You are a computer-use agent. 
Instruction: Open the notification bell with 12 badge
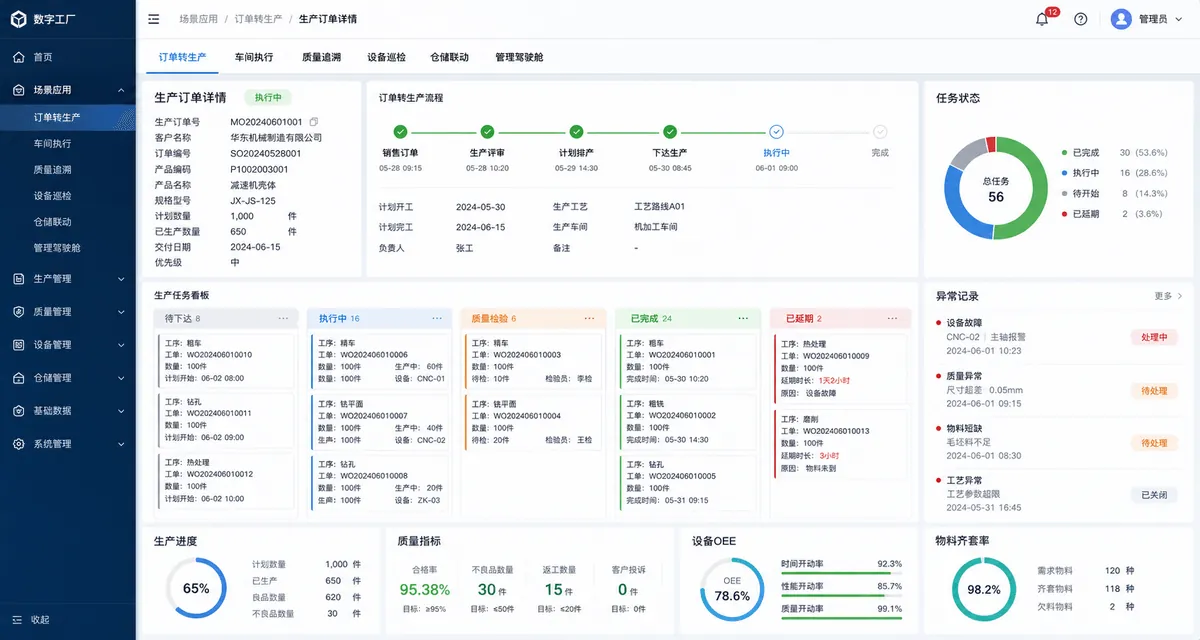point(1042,19)
